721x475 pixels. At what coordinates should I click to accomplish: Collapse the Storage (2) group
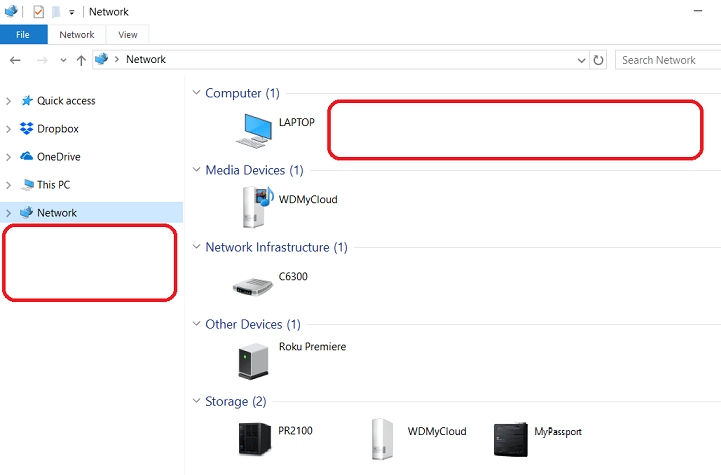click(x=196, y=401)
